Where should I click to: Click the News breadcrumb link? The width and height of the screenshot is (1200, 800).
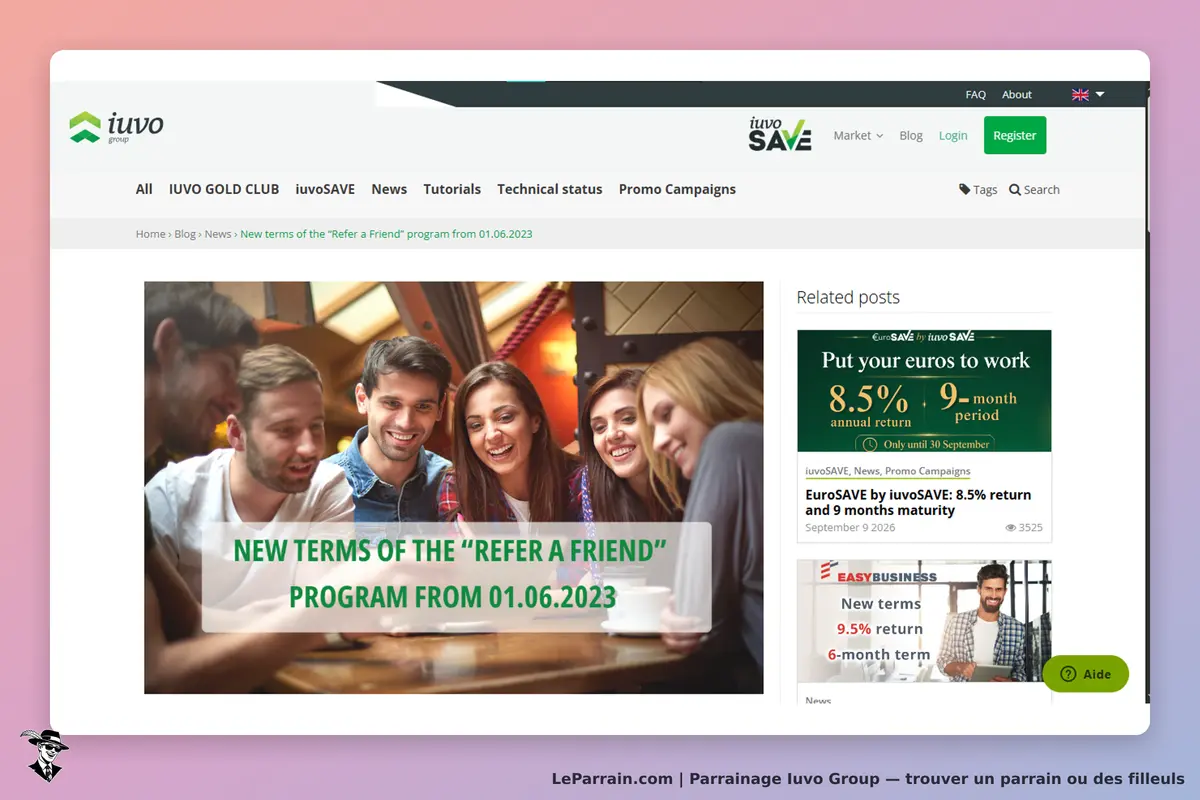(218, 234)
